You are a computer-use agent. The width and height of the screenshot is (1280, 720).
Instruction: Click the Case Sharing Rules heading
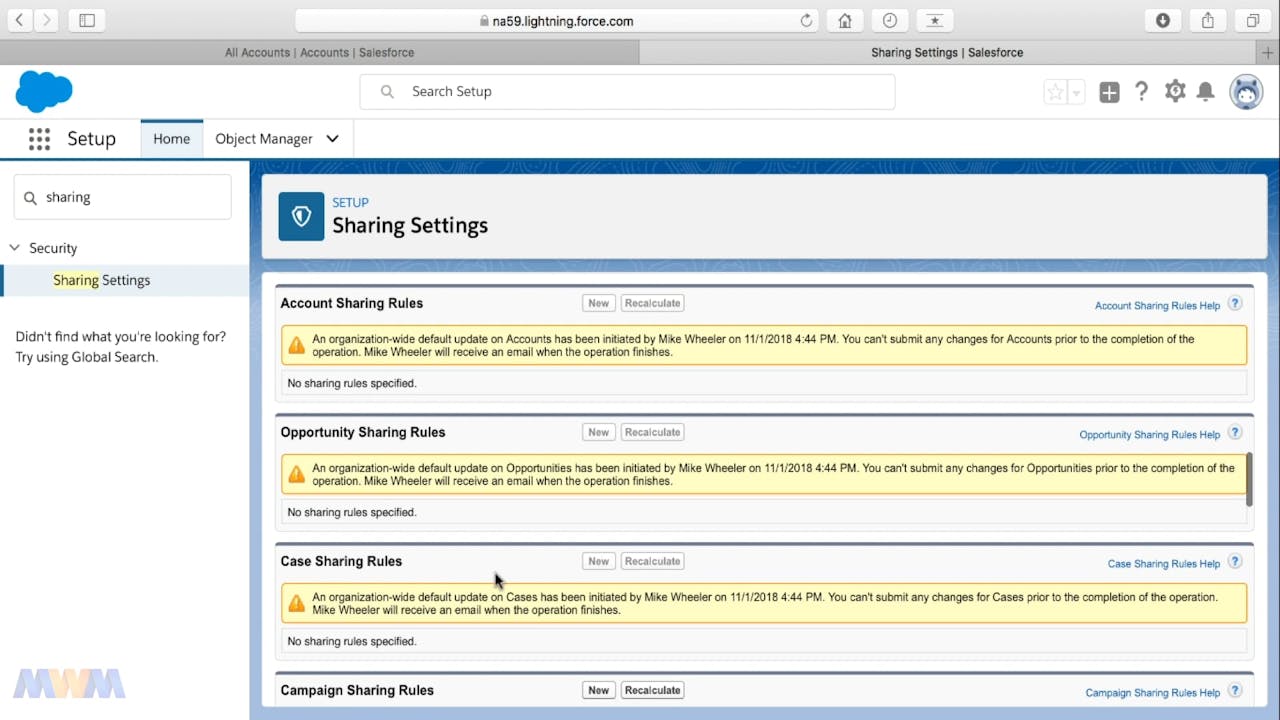[x=341, y=561]
